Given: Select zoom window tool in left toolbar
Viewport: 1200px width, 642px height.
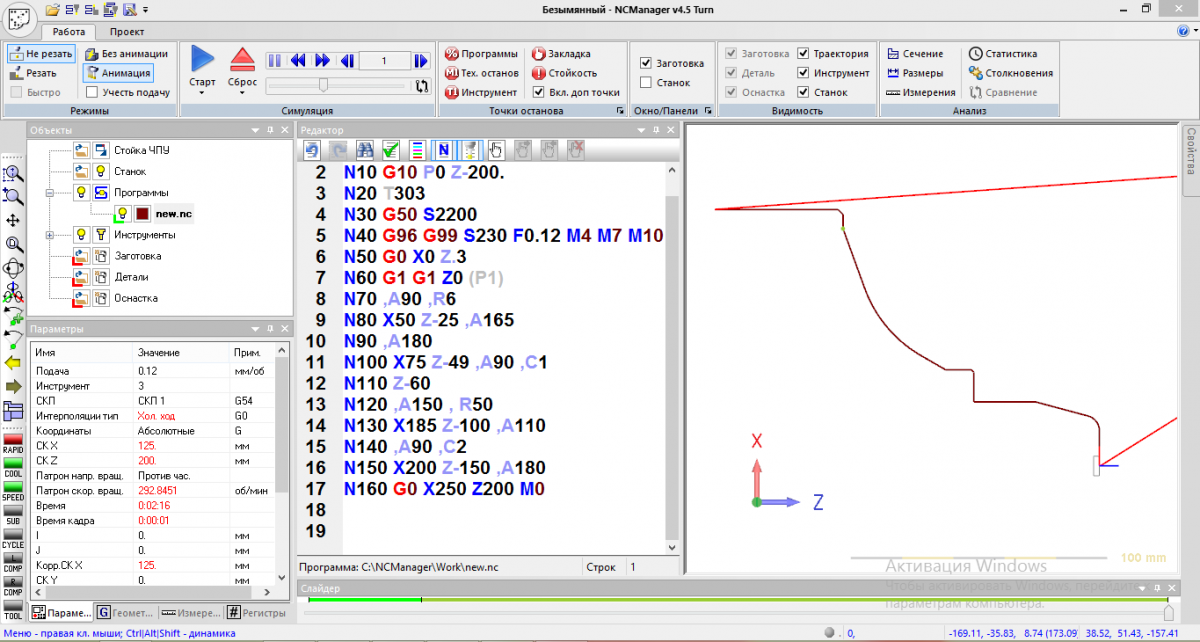Looking at the screenshot, I should 13,172.
